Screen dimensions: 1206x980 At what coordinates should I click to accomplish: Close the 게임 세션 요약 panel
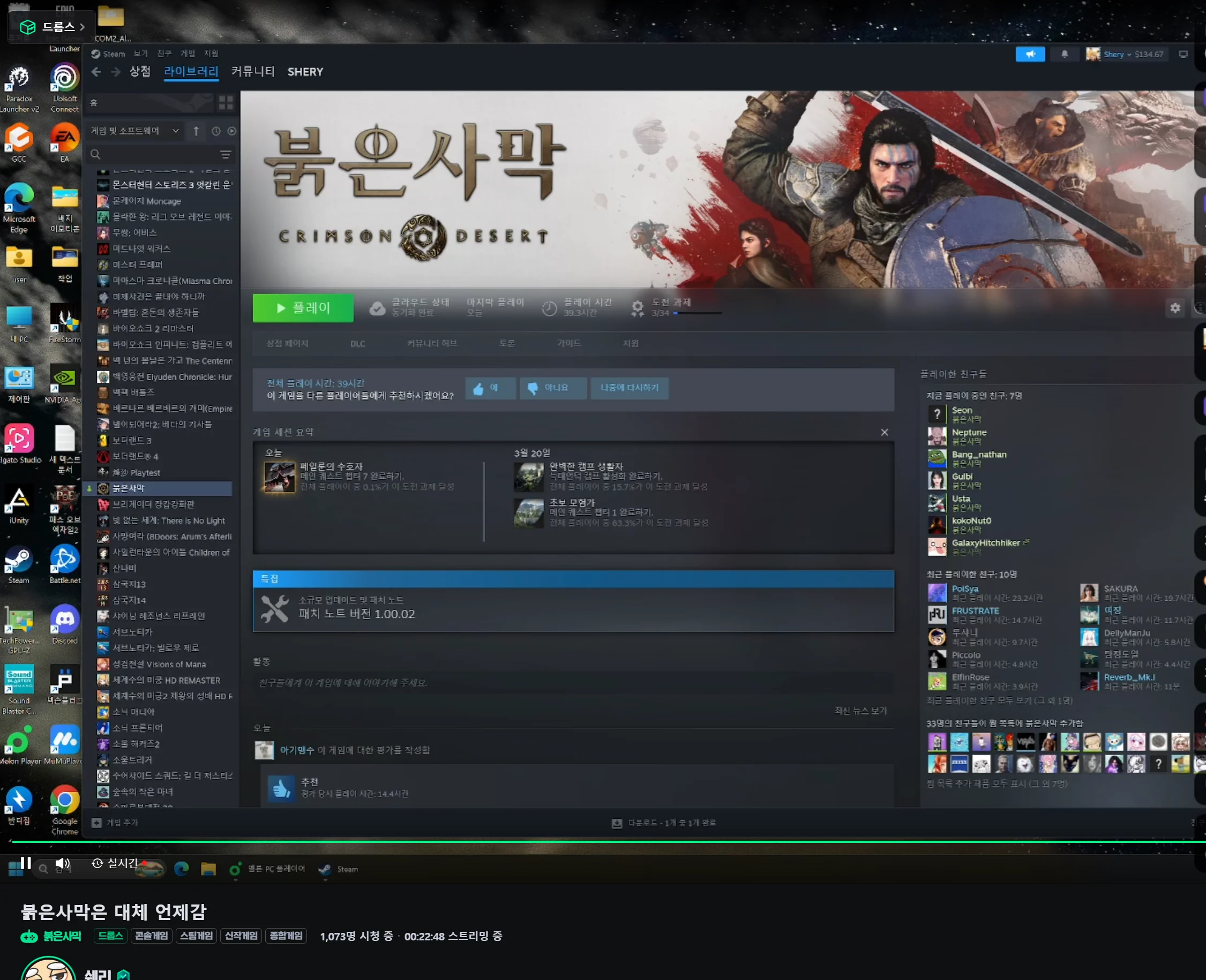(x=884, y=432)
